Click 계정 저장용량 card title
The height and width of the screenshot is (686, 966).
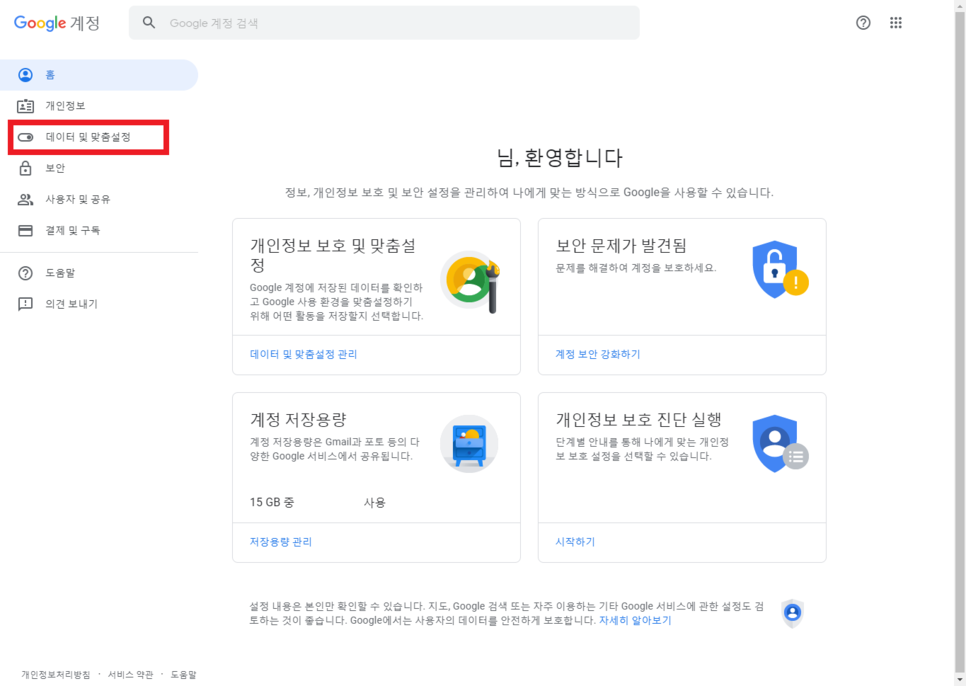click(x=298, y=419)
